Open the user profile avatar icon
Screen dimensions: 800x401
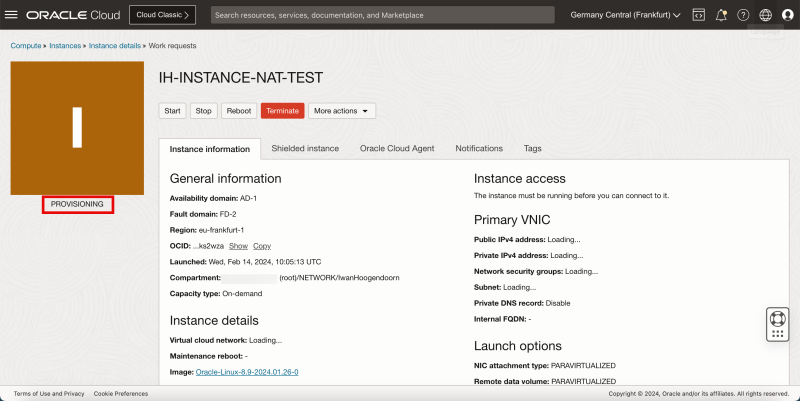(788, 15)
